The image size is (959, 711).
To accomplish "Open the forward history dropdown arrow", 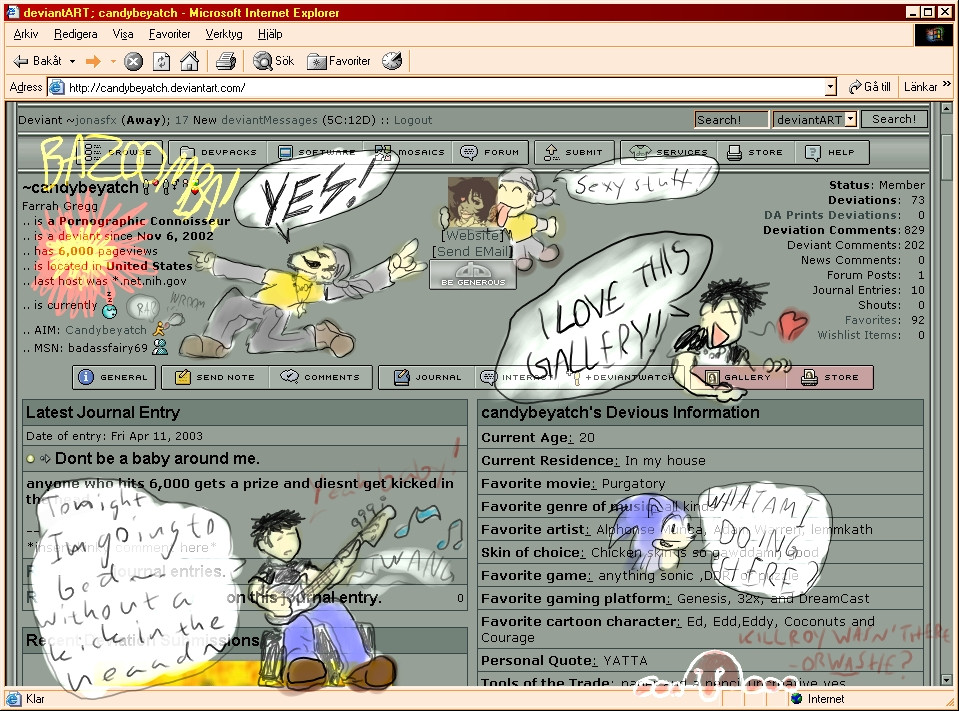I will point(113,61).
